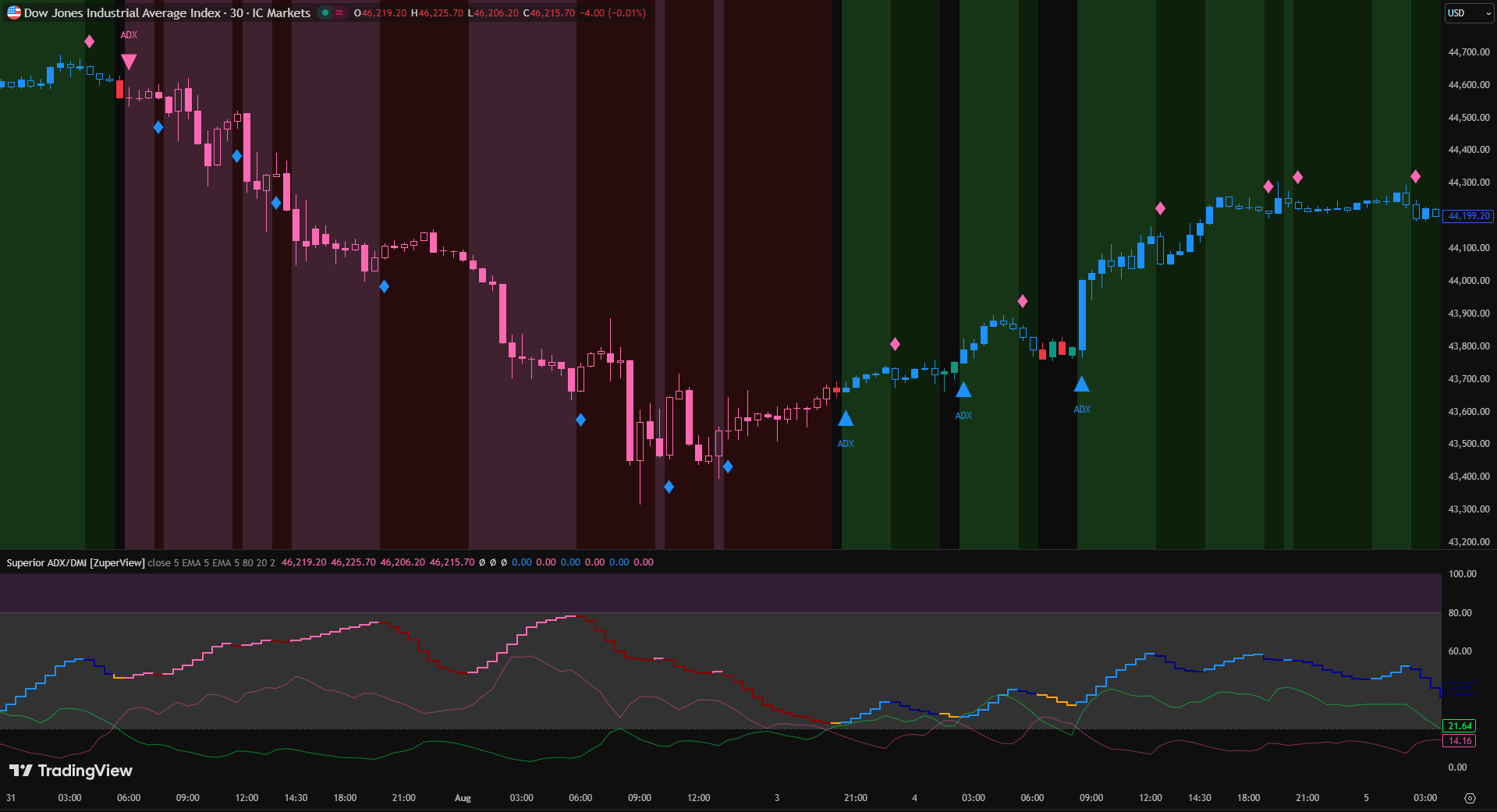1497x812 pixels.
Task: Open chart settings hexagon gear icon
Action: (1470, 798)
